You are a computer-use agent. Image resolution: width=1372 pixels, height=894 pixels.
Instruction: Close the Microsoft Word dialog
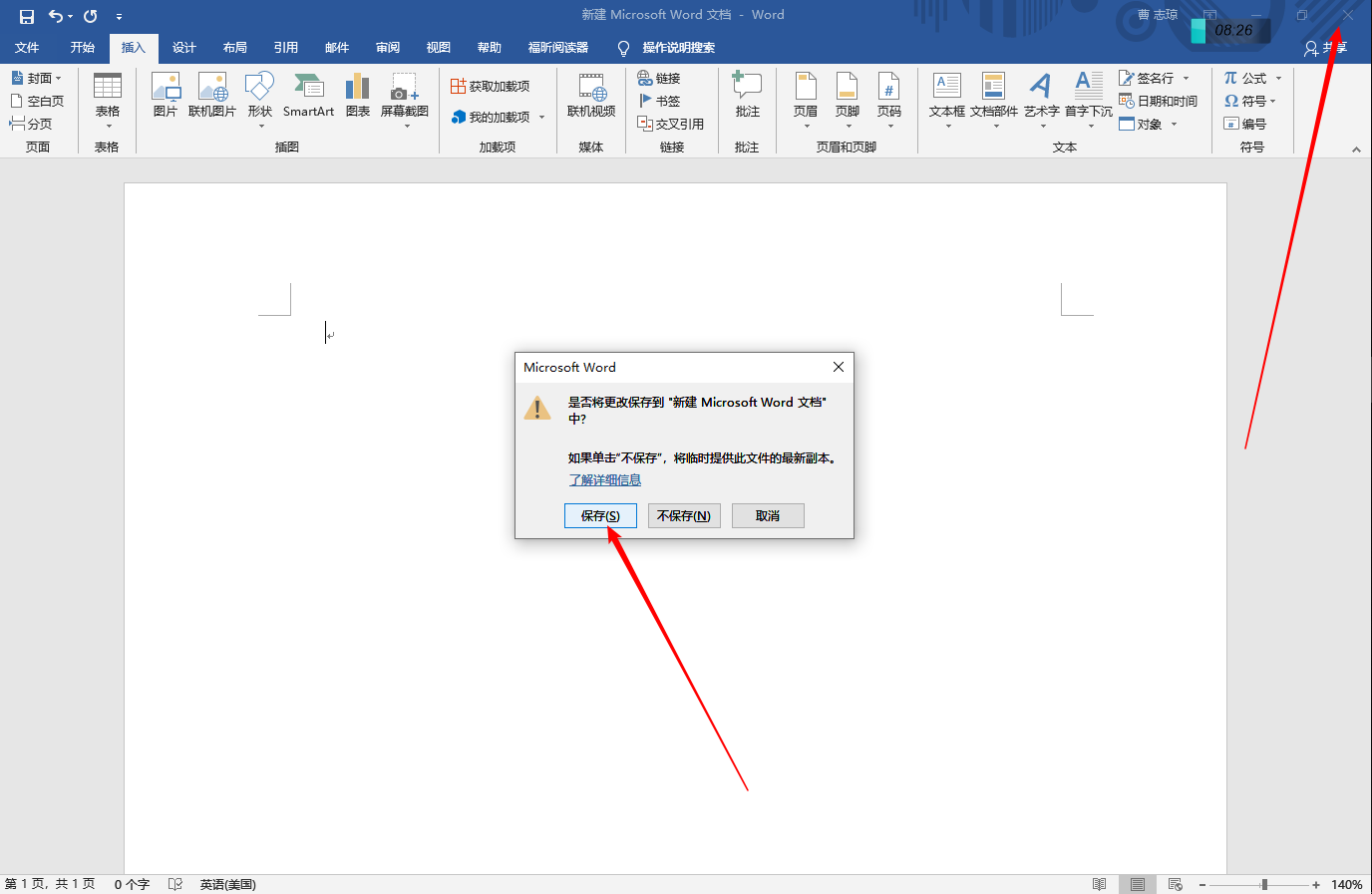point(839,367)
